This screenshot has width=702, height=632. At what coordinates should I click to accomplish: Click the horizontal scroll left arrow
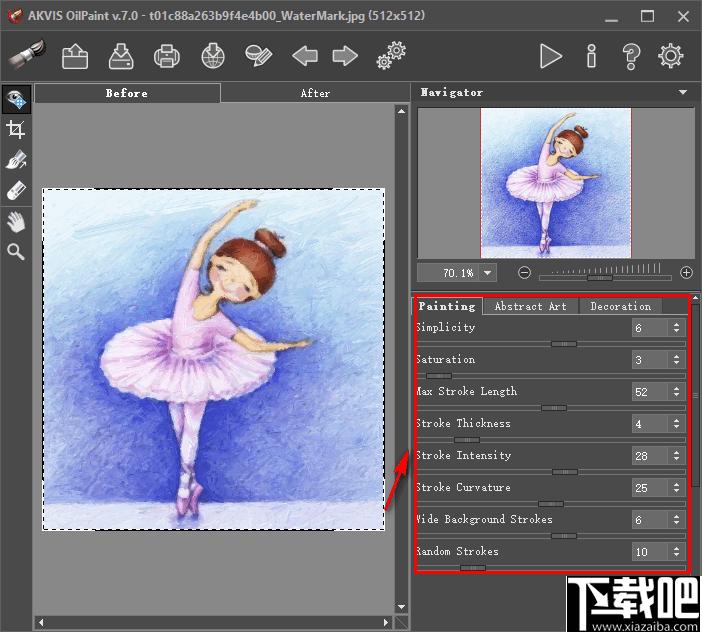pyautogui.click(x=41, y=622)
